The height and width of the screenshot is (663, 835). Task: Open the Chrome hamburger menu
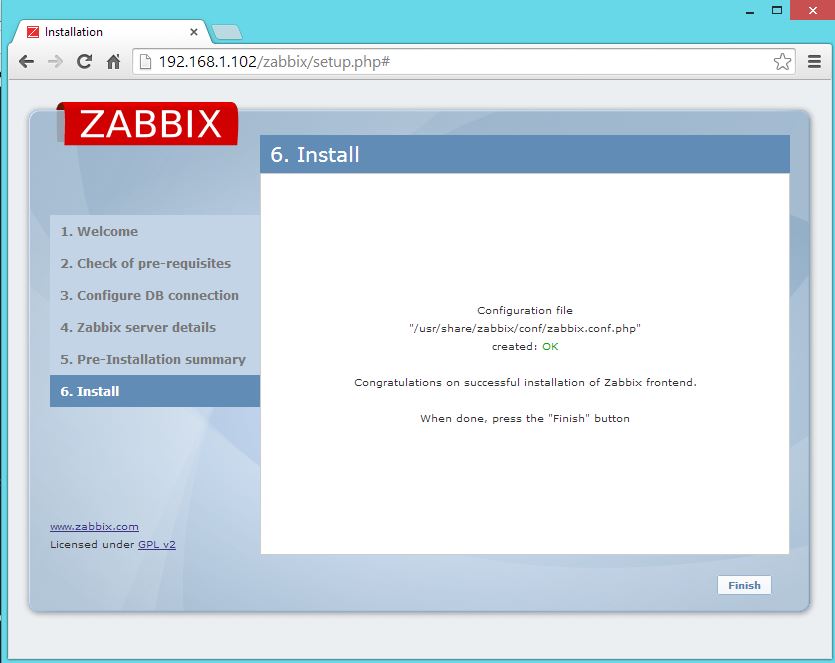pos(814,61)
